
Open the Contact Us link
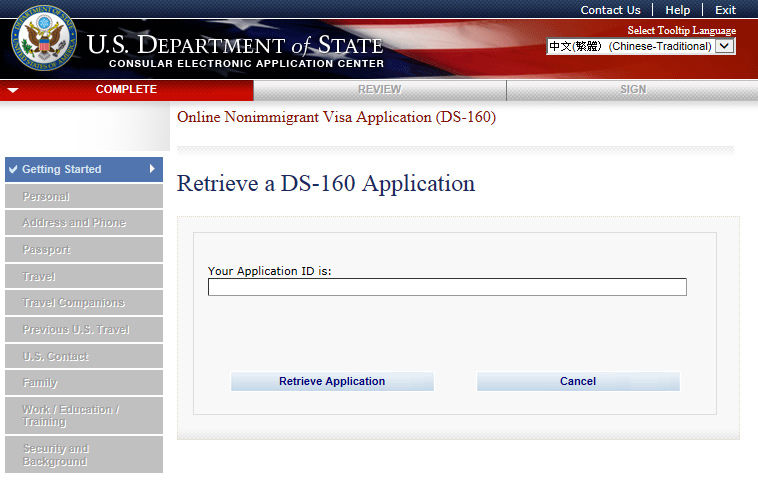pyautogui.click(x=610, y=10)
